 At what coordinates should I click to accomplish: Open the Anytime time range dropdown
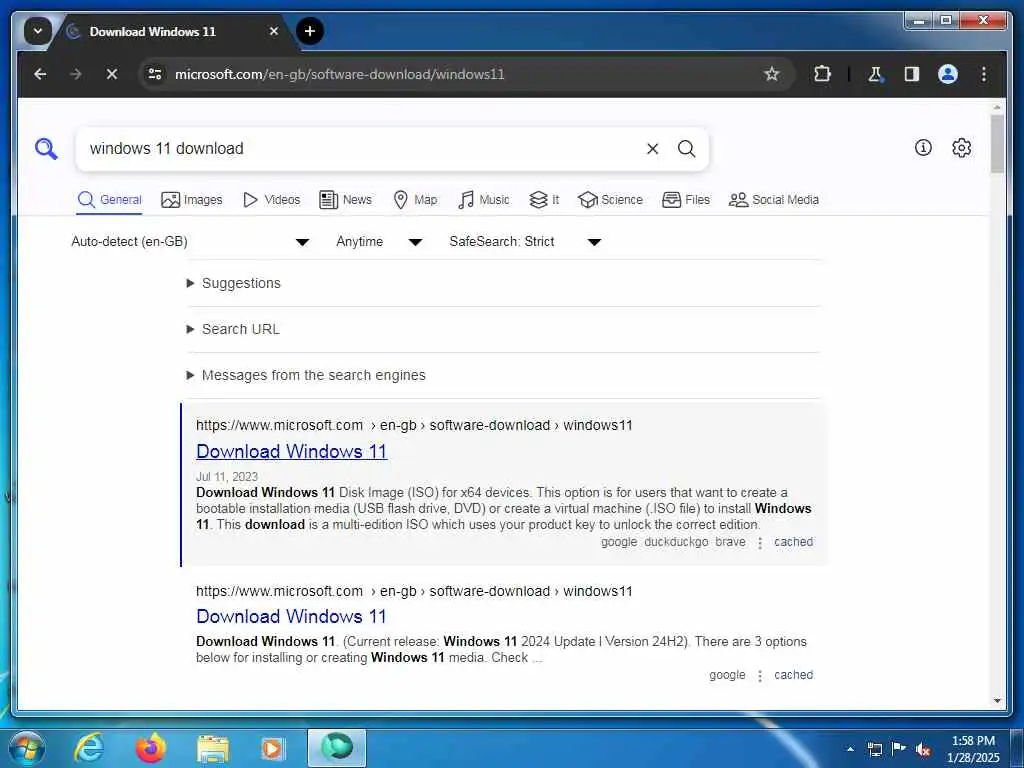click(x=379, y=242)
